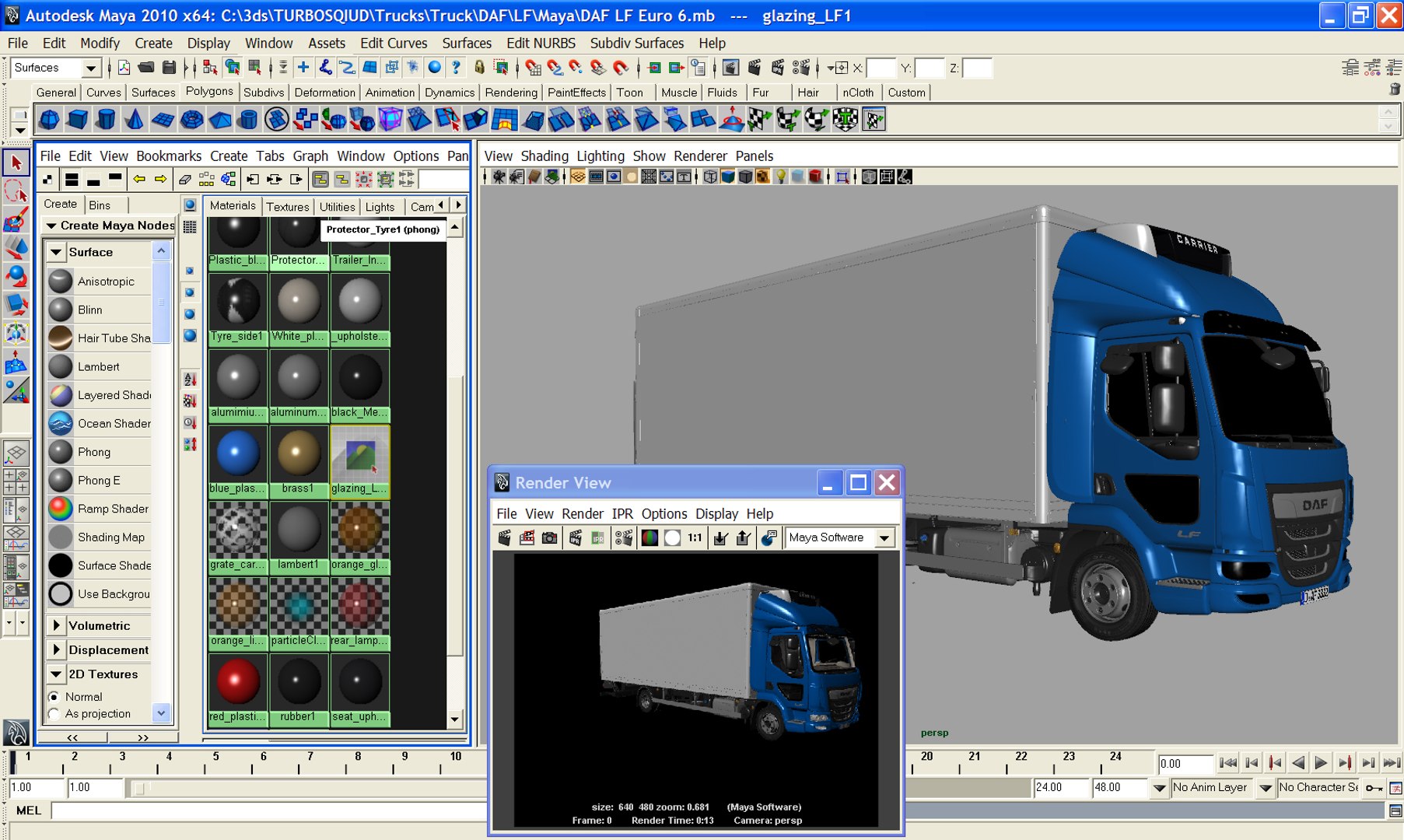Open Render View's IPR menu
This screenshot has width=1404, height=840.
[x=622, y=514]
